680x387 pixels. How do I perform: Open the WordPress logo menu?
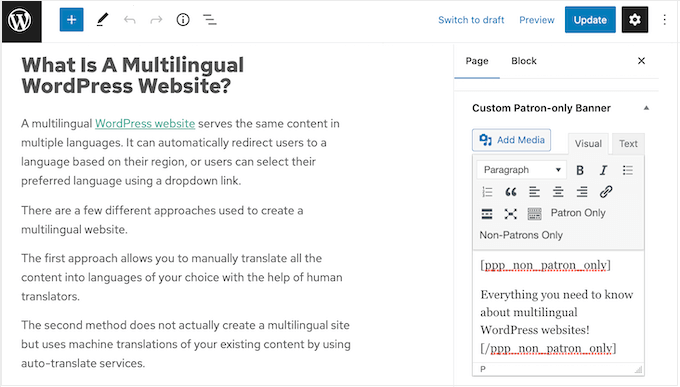click(21, 21)
